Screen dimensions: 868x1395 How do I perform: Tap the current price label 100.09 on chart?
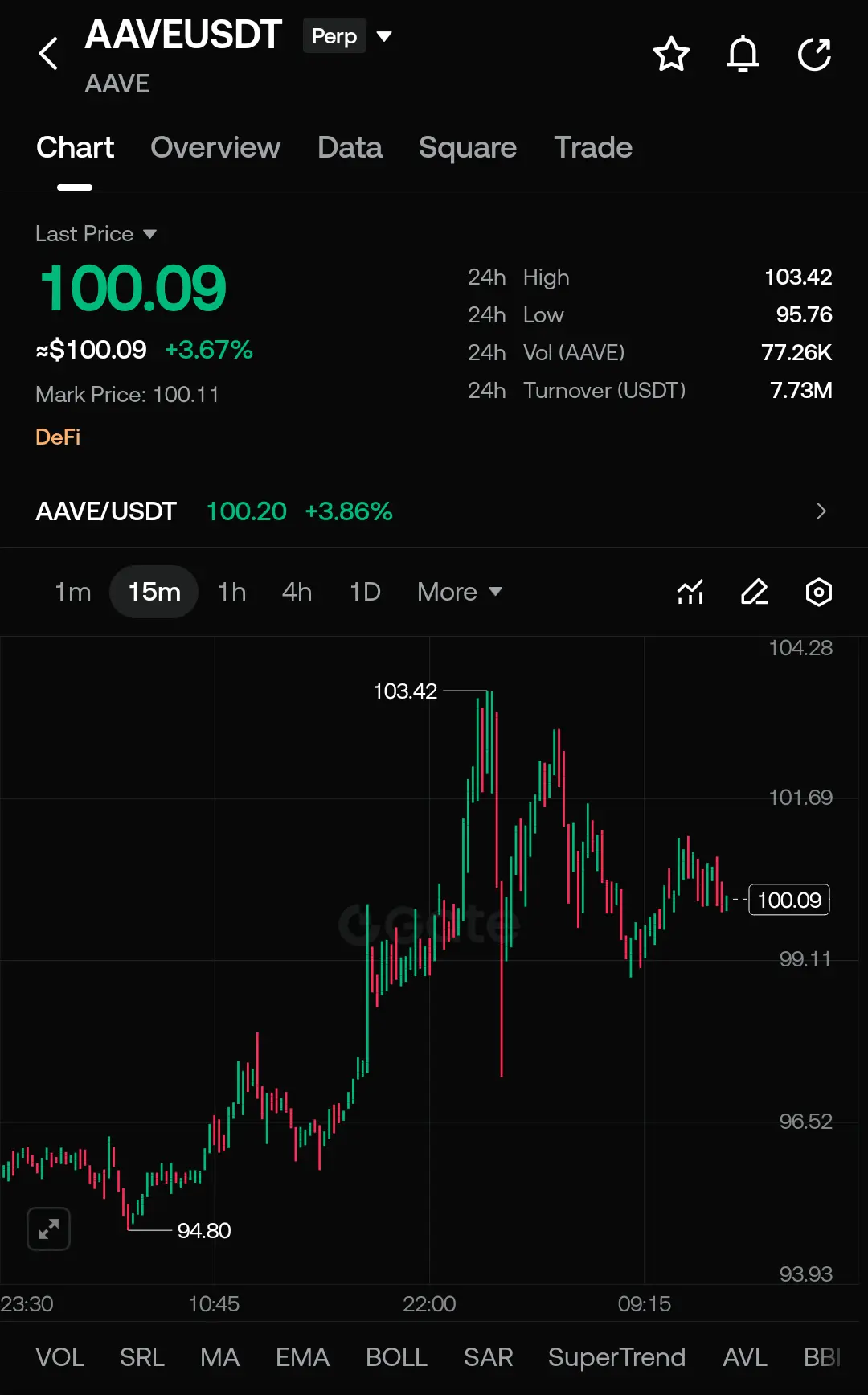pyautogui.click(x=789, y=900)
